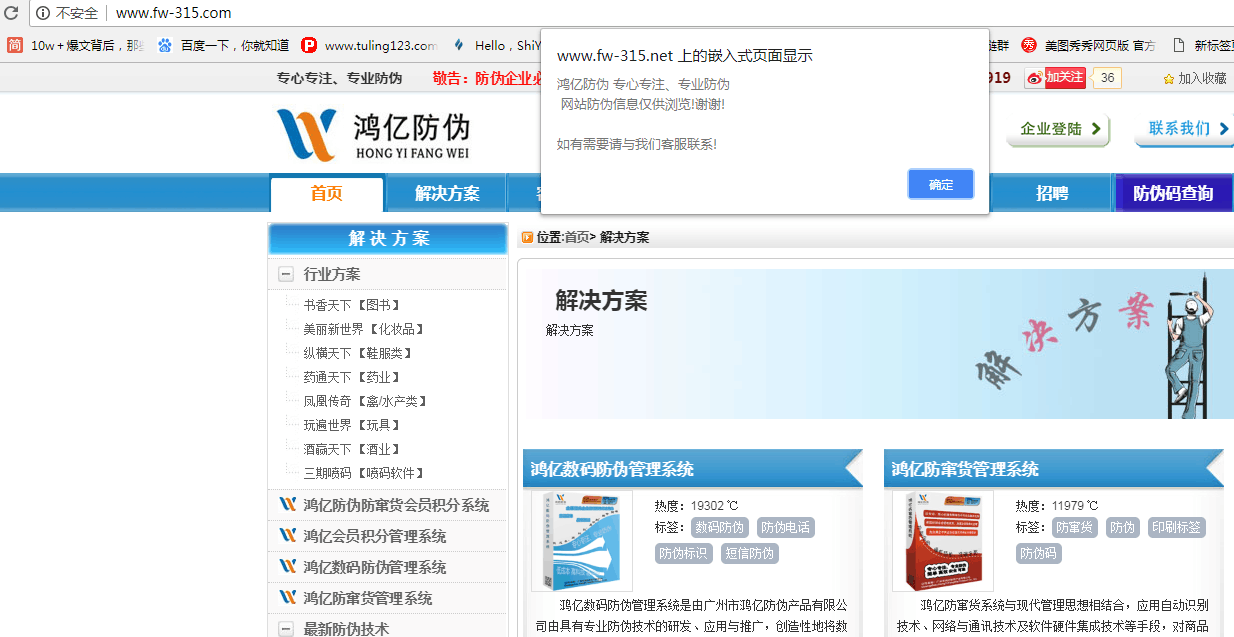Click the Weibo 加关注 icon

pos(1034,77)
